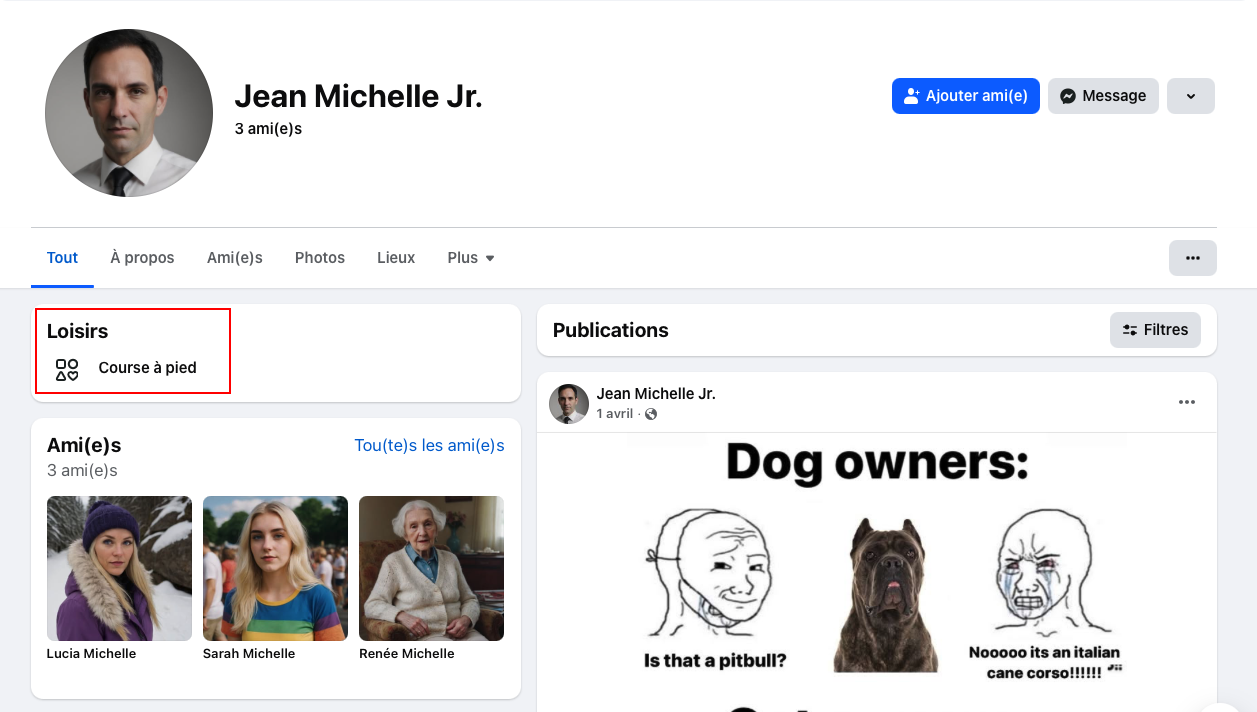Open the Filtres button
Viewport: 1257px width, 712px height.
(x=1155, y=330)
